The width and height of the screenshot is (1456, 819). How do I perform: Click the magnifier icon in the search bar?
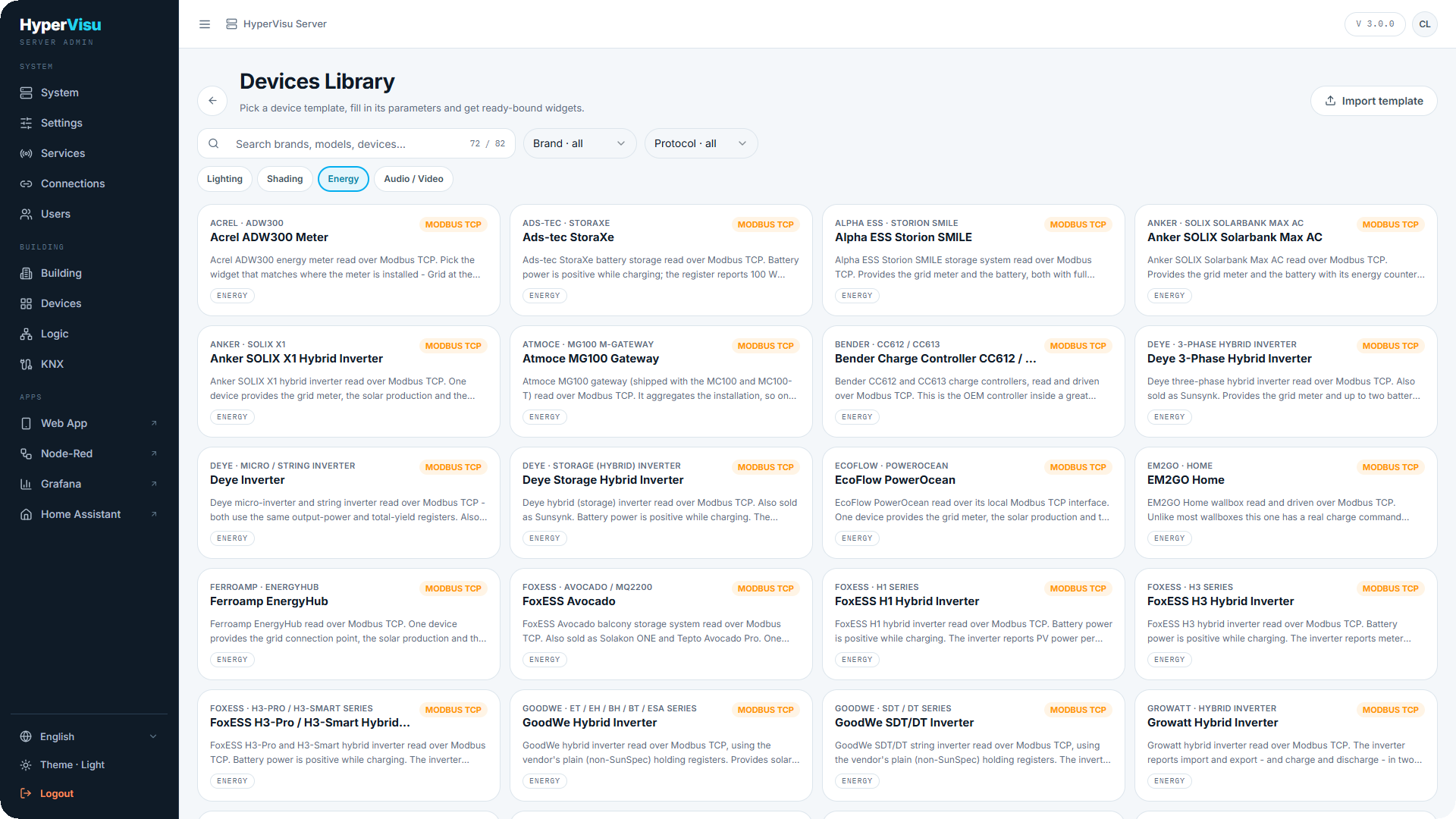point(214,143)
